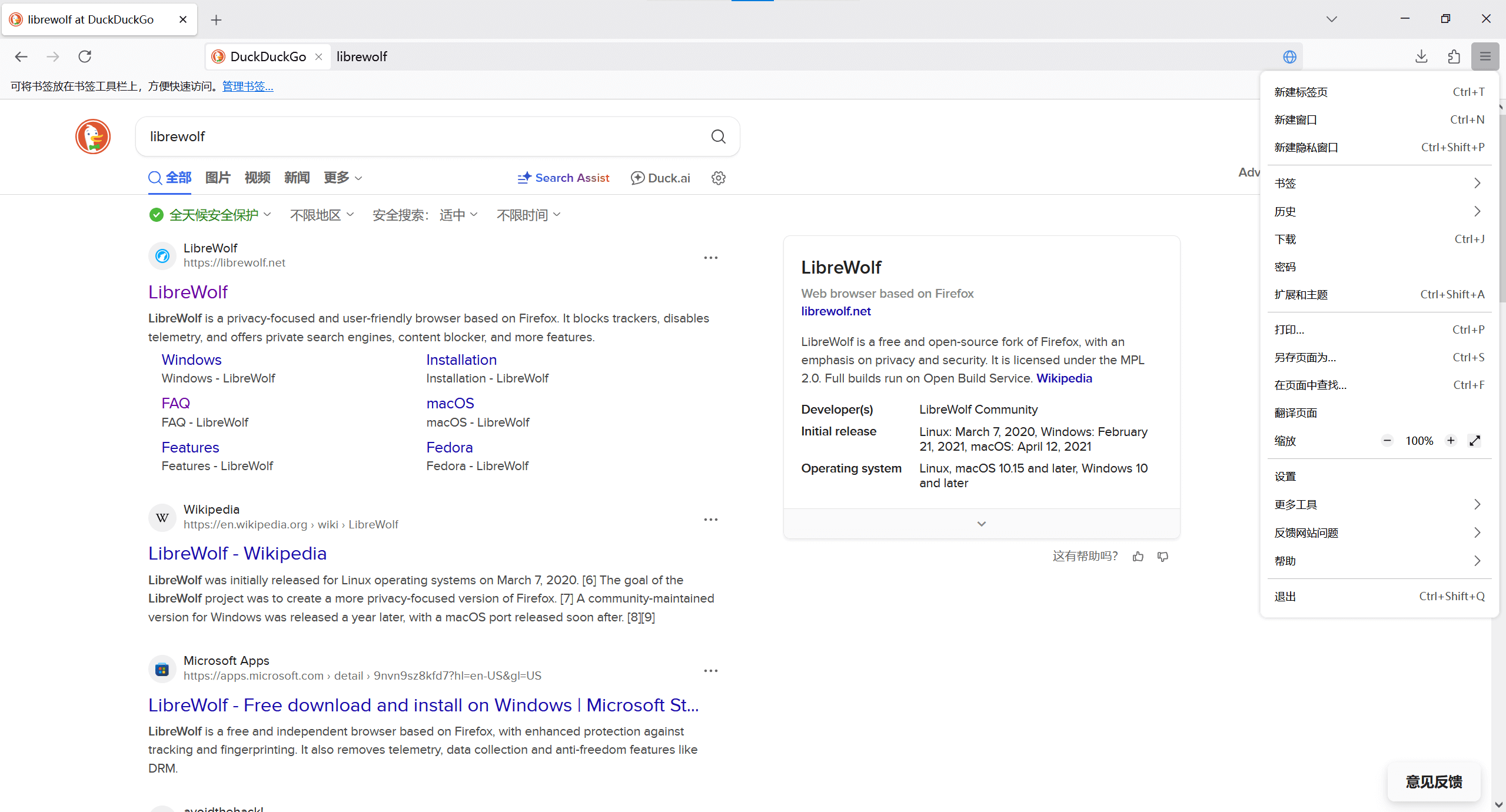Viewport: 1506px width, 812px height.
Task: Open 设置 from the application menu
Action: pyautogui.click(x=1285, y=477)
